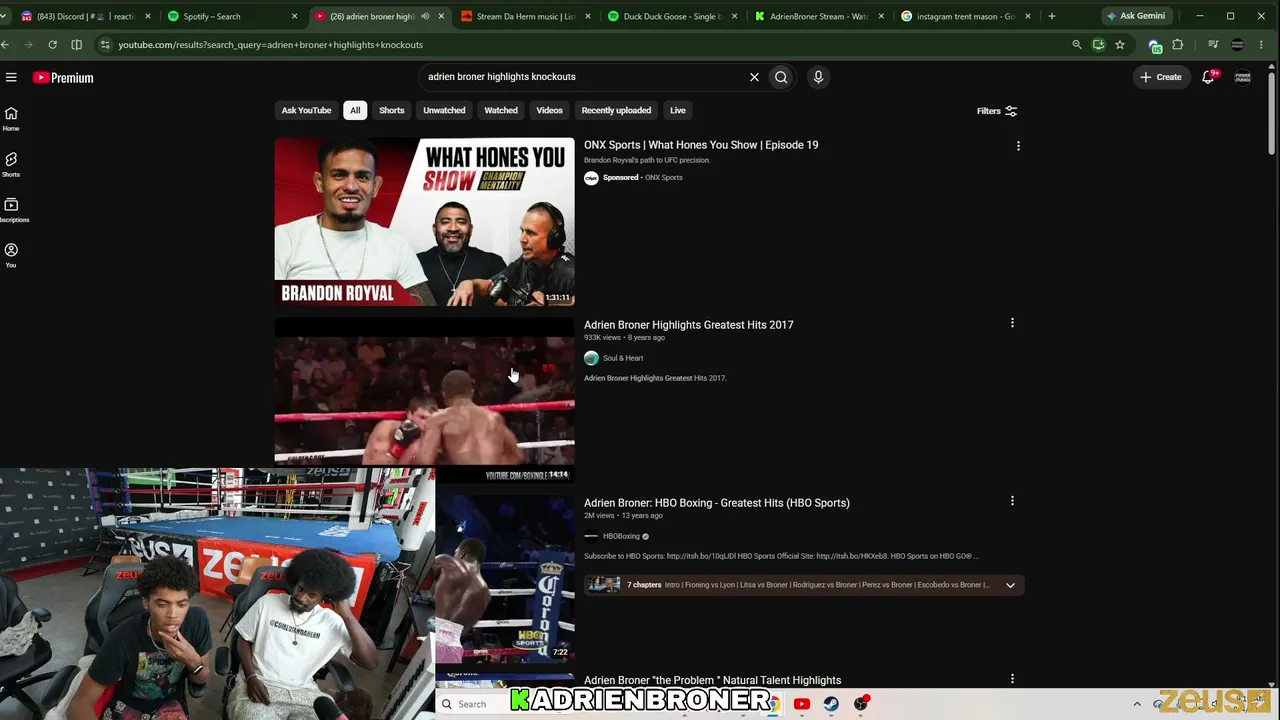
Task: Play the Brandon Royval ad thumbnail
Action: [x=425, y=221]
